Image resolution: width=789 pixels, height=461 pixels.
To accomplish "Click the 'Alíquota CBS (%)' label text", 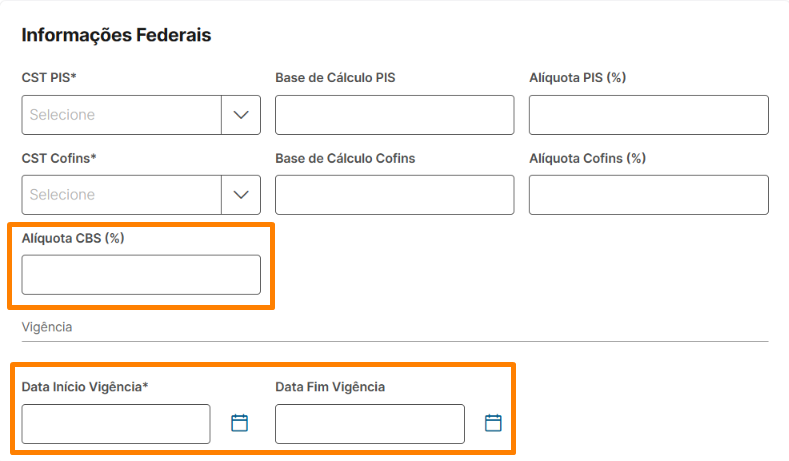I will pos(73,238).
